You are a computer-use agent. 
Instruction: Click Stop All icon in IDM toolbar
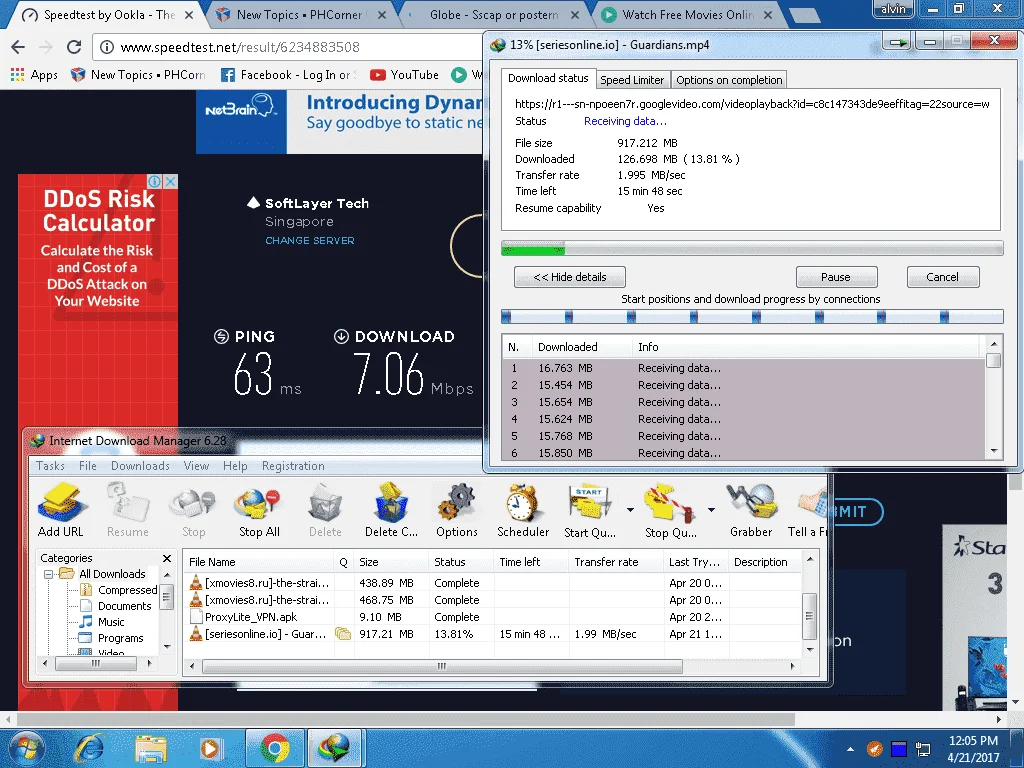[259, 509]
